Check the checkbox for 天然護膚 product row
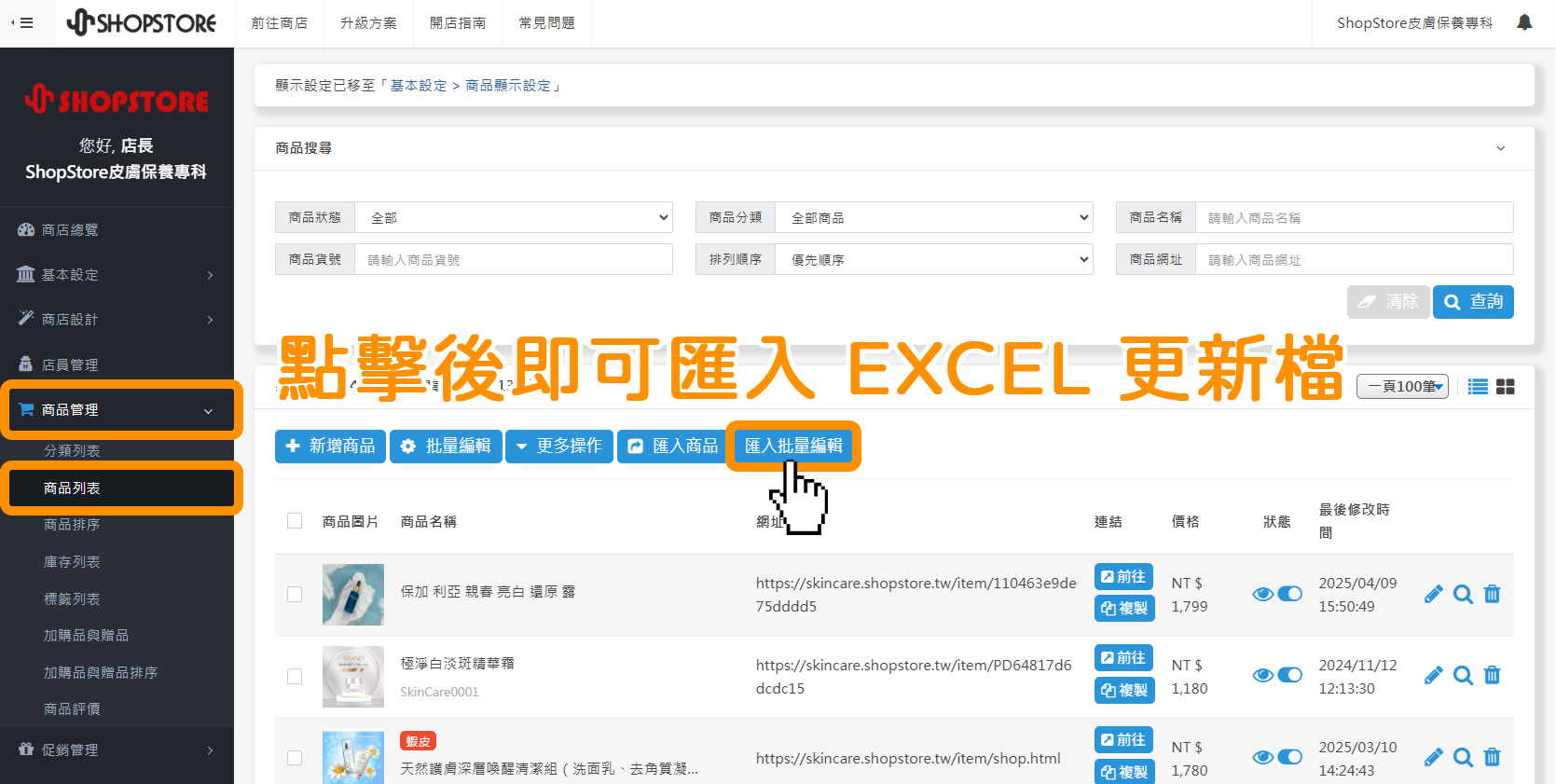 click(295, 758)
